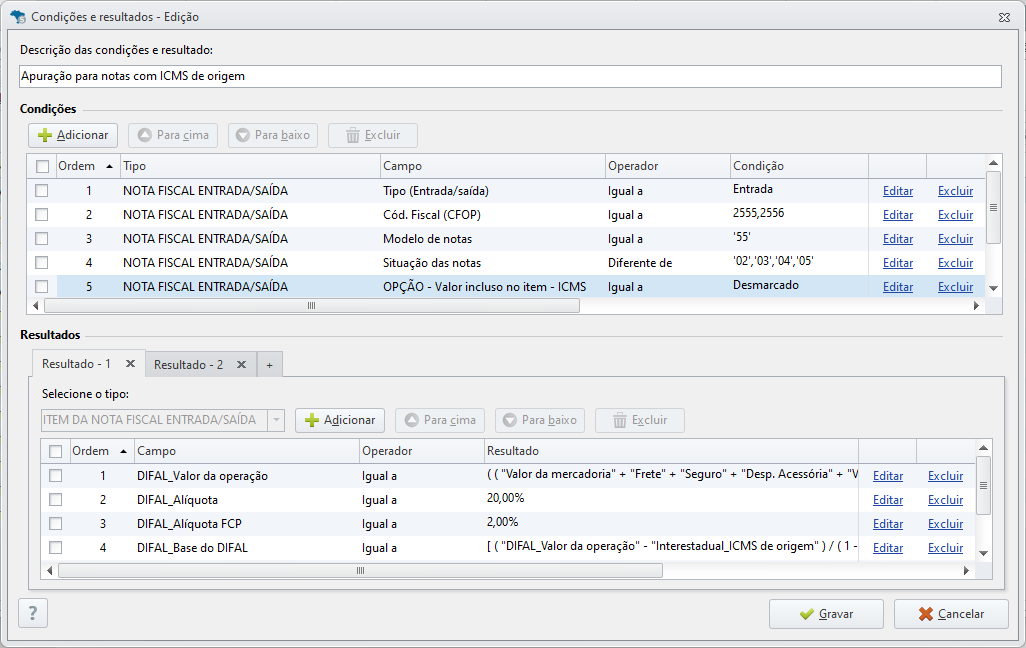Edit the Modelo de notas condition
Screen dimensions: 1026x648
click(x=898, y=239)
